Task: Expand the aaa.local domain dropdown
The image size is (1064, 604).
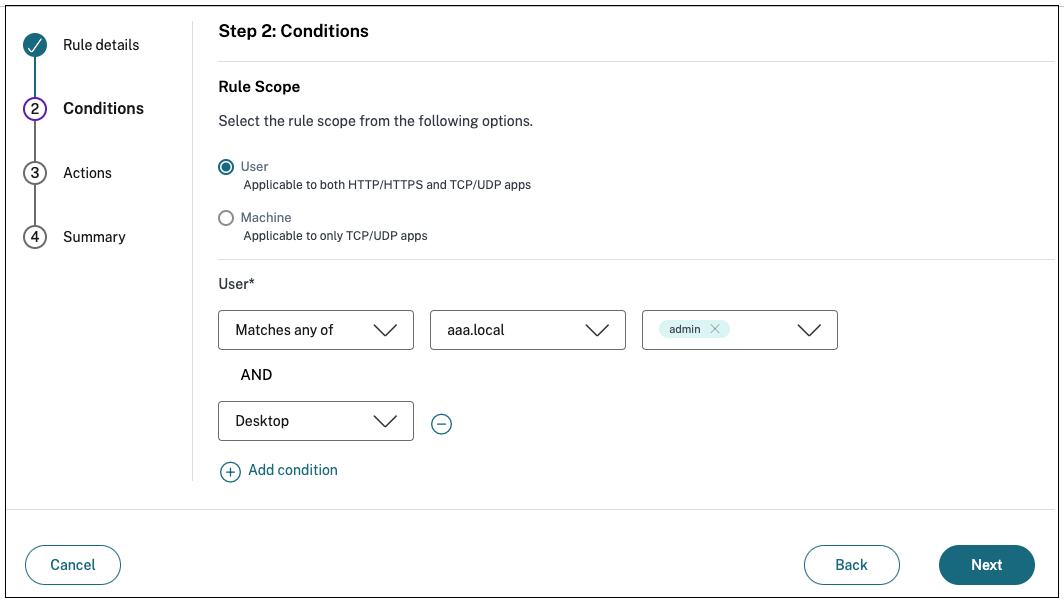Action: click(527, 330)
